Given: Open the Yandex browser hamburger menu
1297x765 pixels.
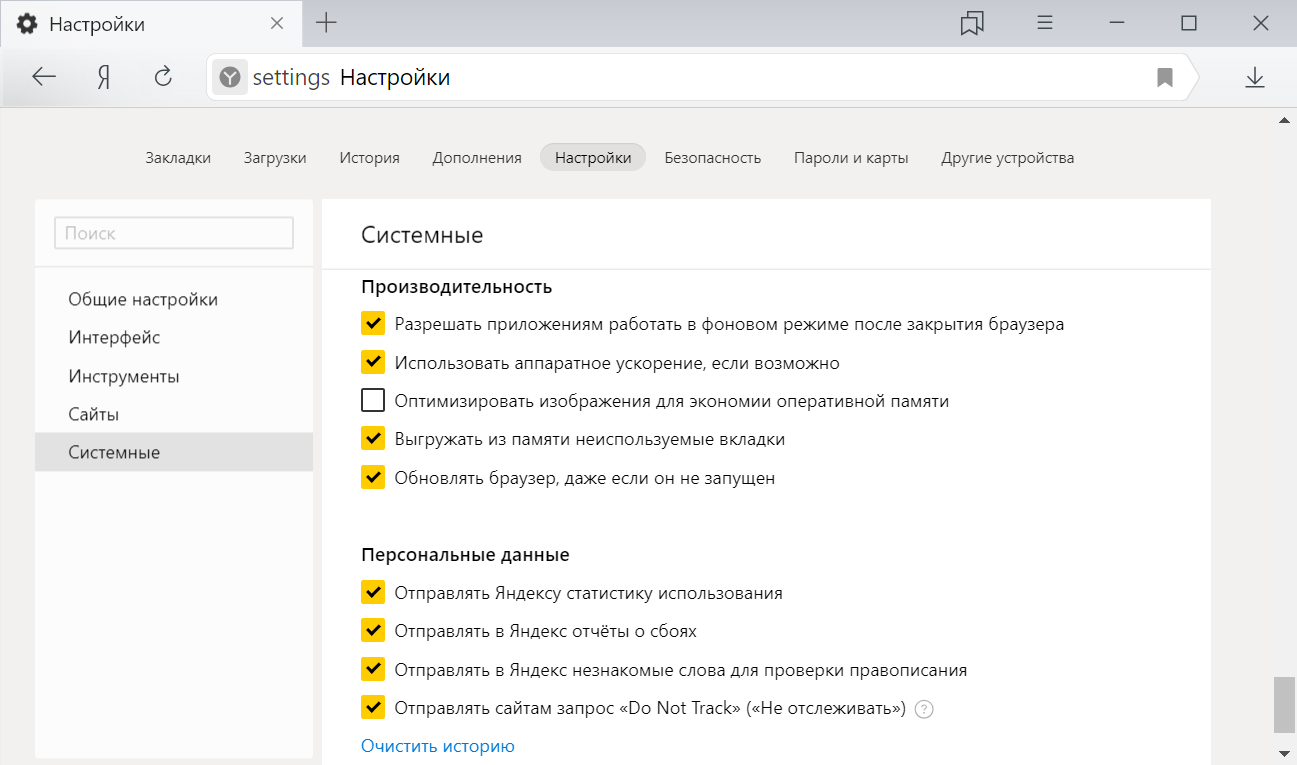Looking at the screenshot, I should pos(1045,23).
